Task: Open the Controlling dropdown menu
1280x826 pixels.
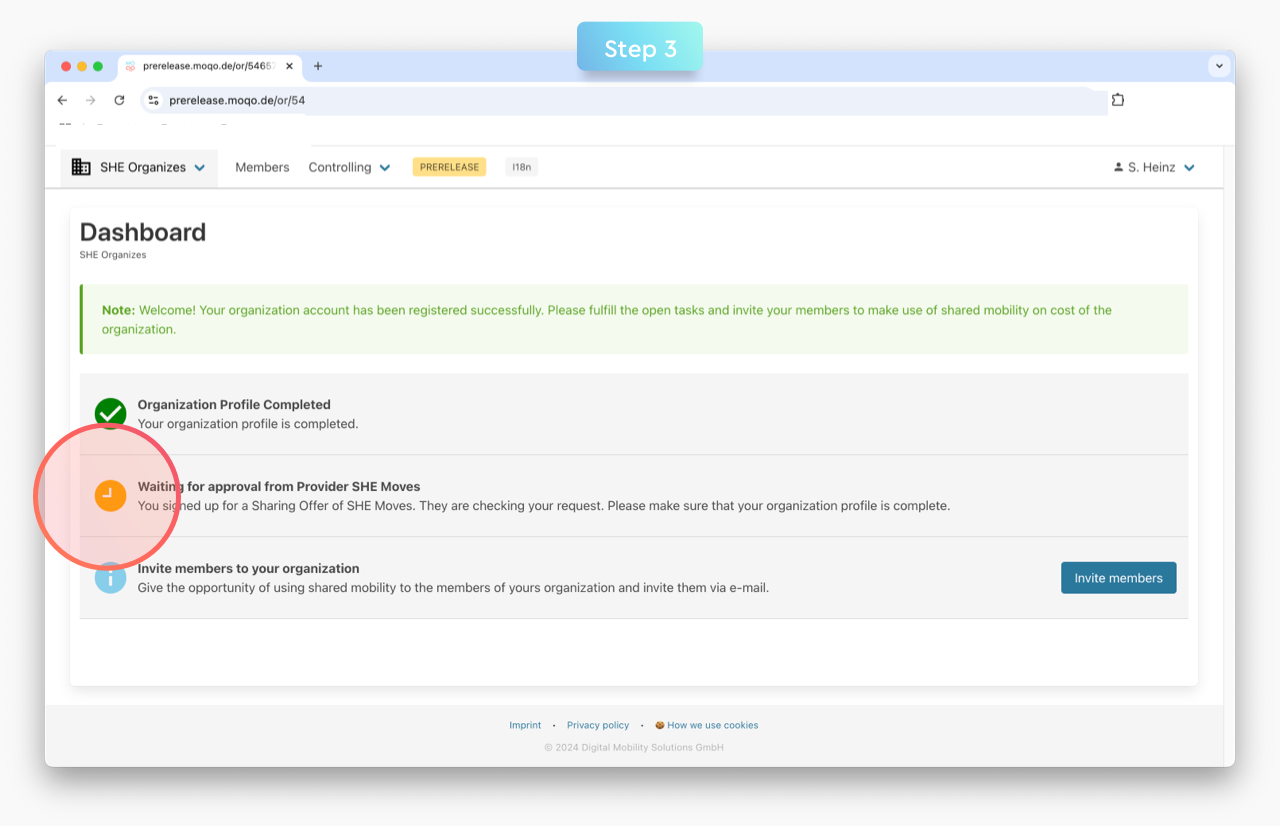Action: coord(349,167)
